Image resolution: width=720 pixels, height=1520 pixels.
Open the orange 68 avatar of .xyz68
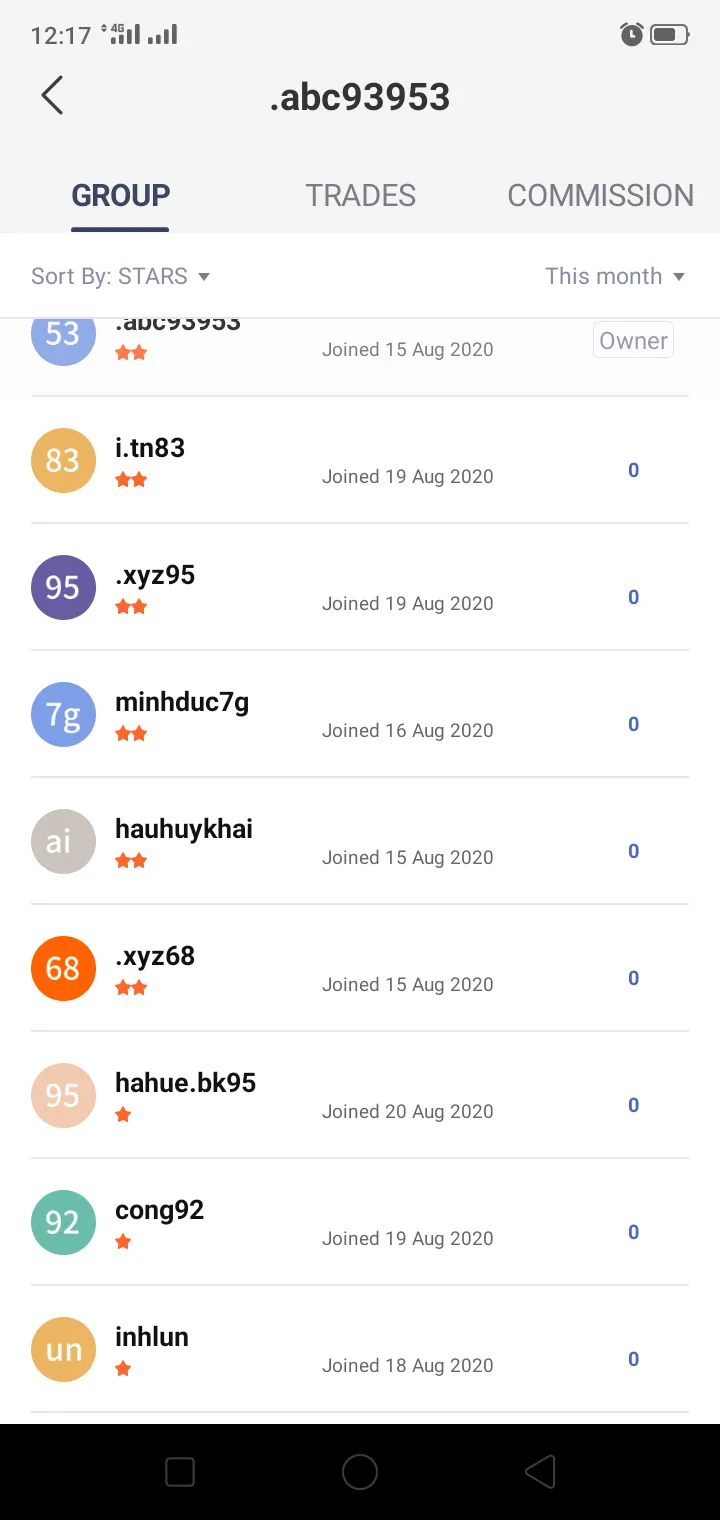coord(63,968)
